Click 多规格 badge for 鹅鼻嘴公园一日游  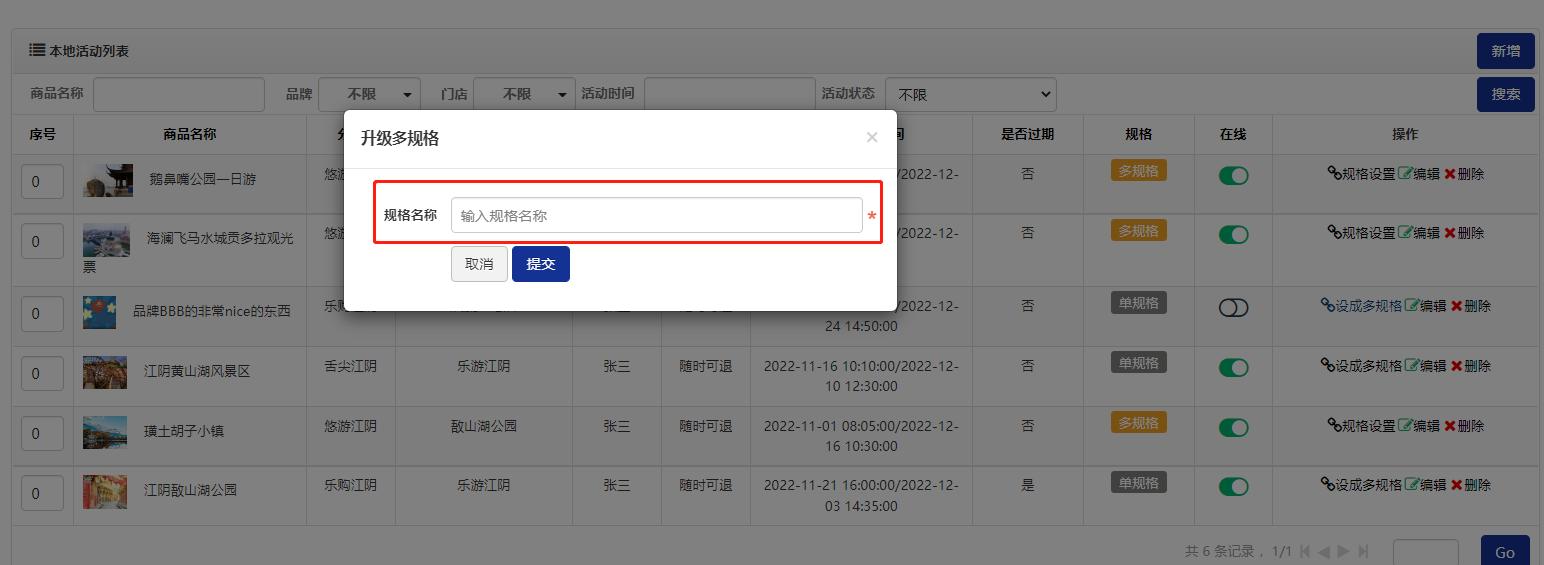tap(1139, 171)
